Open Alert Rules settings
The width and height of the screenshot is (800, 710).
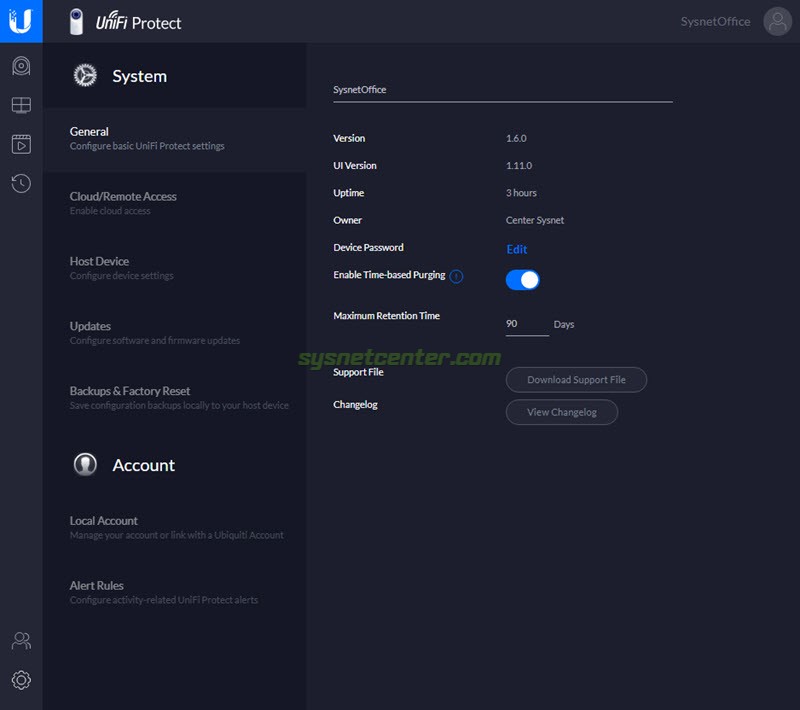(174, 593)
